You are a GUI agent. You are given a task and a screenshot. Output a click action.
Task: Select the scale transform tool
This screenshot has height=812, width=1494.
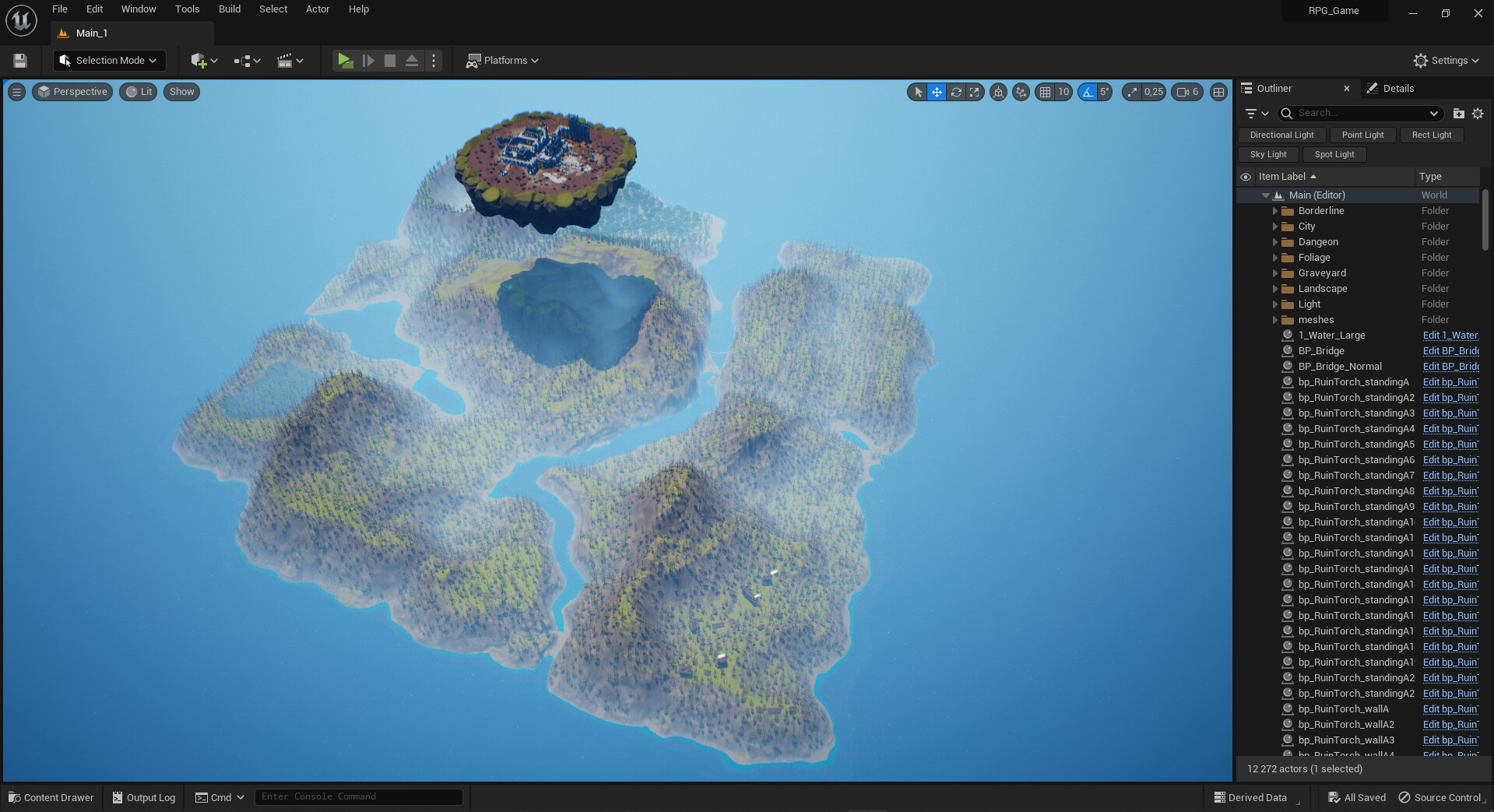[974, 92]
